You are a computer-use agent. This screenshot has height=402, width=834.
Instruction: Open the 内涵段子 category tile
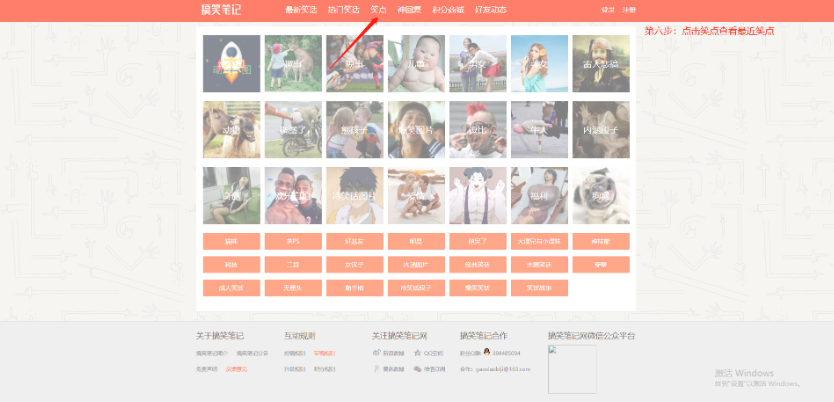[x=601, y=130]
